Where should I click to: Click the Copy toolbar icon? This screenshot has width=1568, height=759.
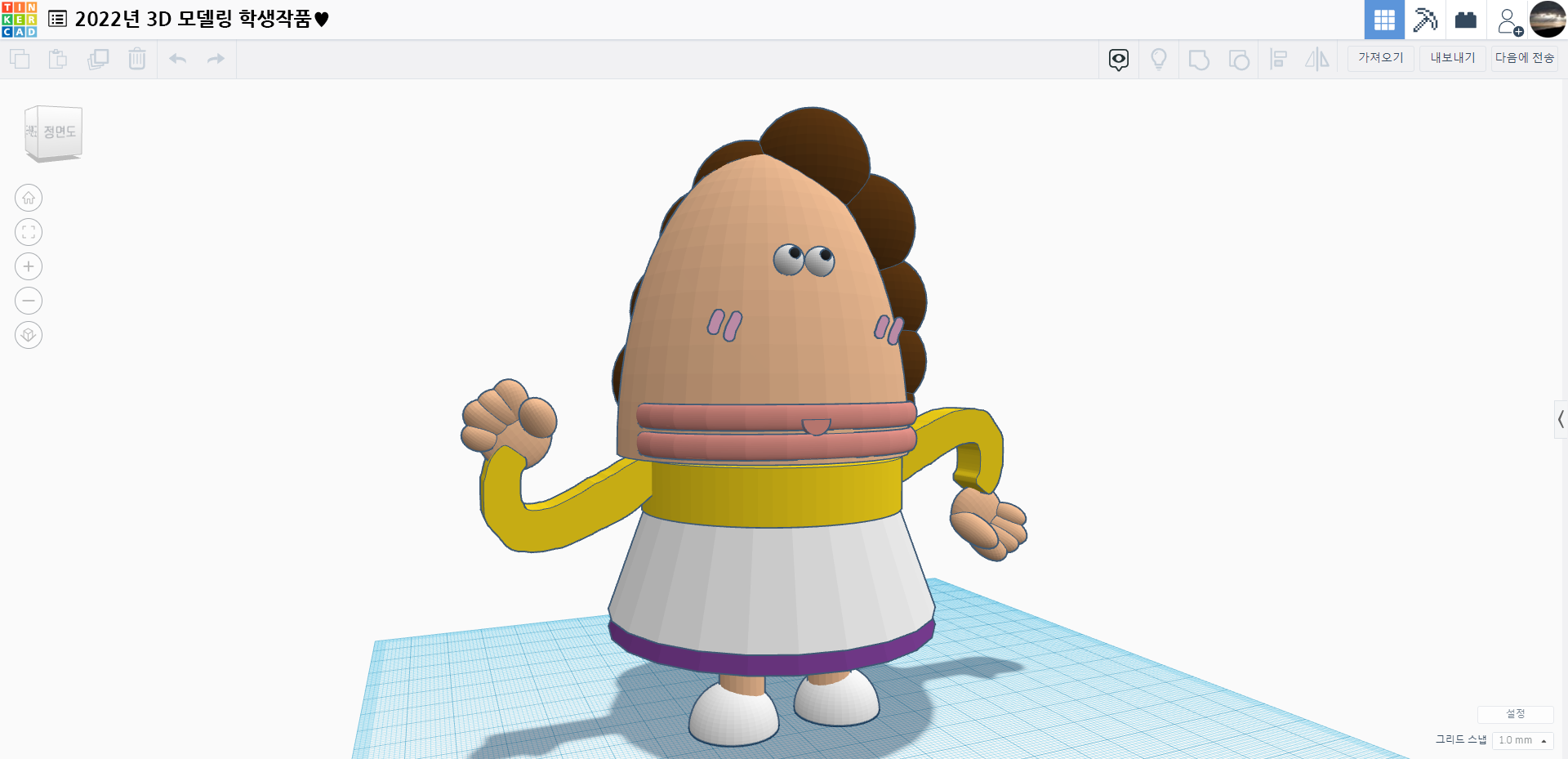[20, 59]
